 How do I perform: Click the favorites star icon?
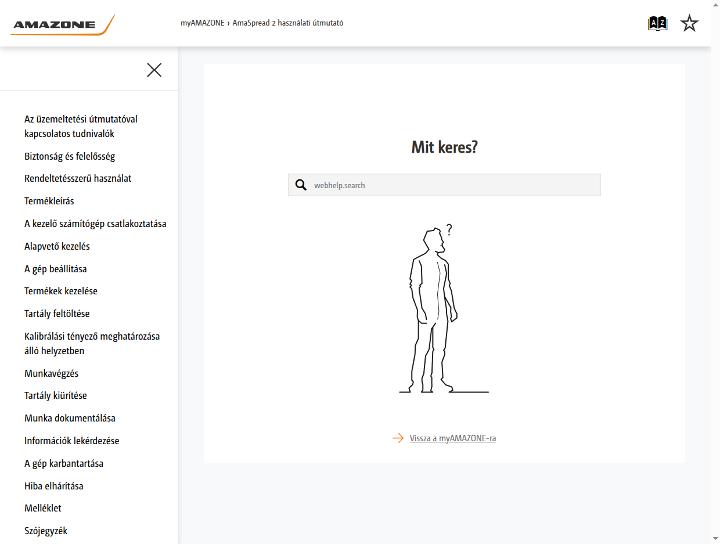689,23
